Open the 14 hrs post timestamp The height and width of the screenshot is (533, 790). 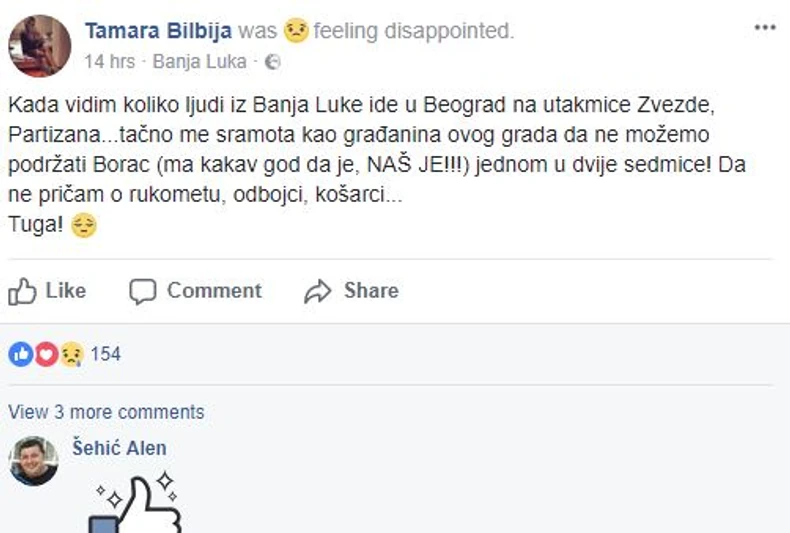click(x=109, y=62)
